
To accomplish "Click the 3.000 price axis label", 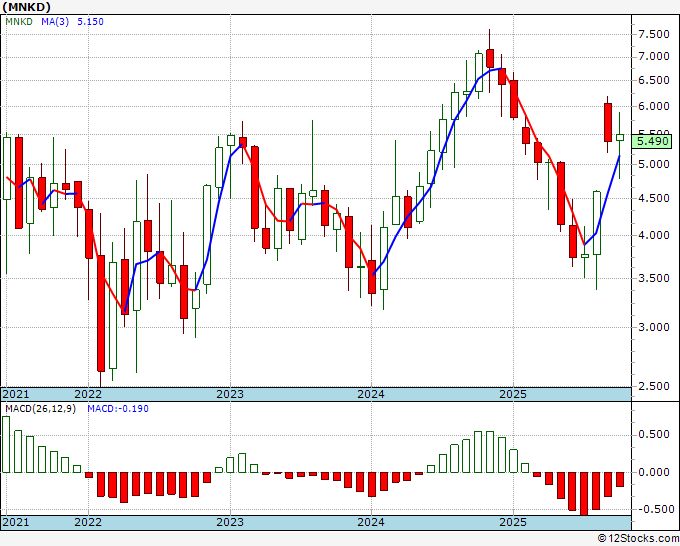I will tap(654, 327).
